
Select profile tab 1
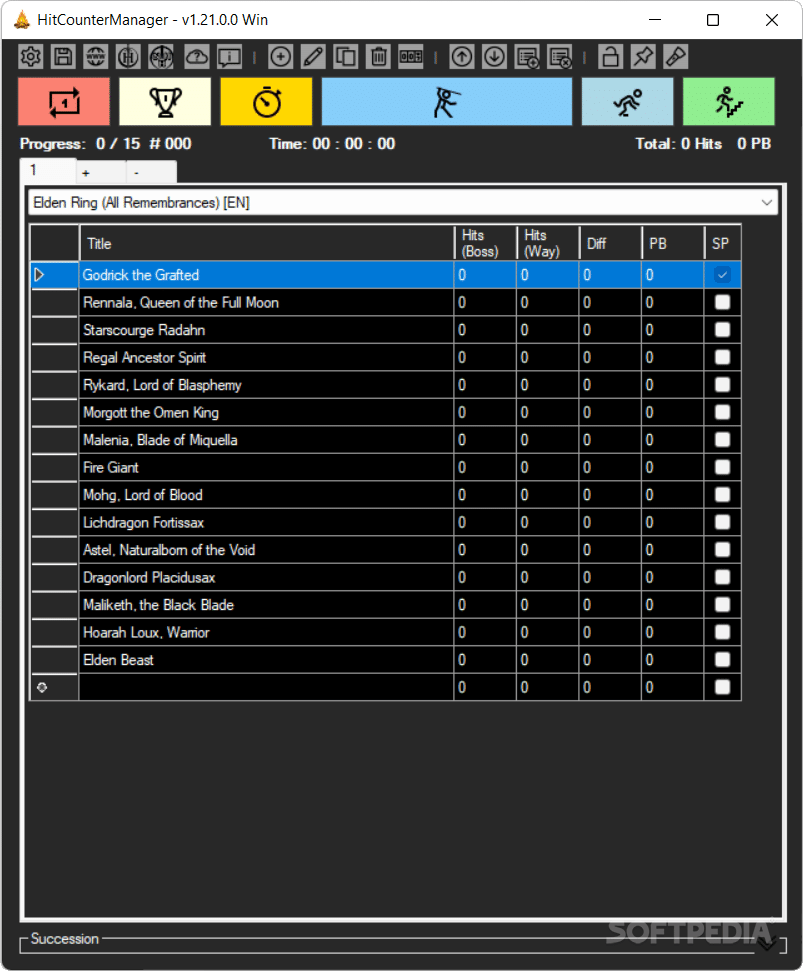click(48, 170)
